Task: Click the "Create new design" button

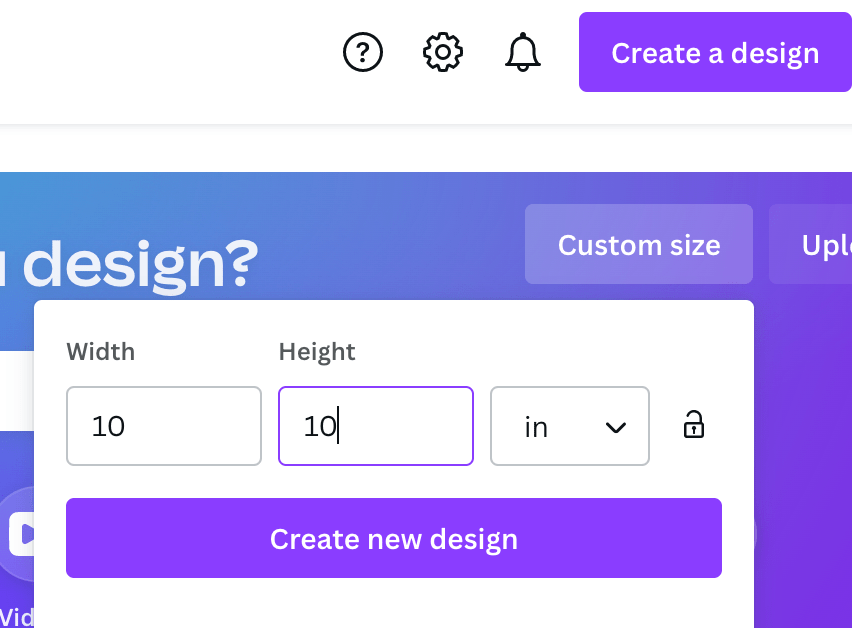Action: click(x=394, y=539)
